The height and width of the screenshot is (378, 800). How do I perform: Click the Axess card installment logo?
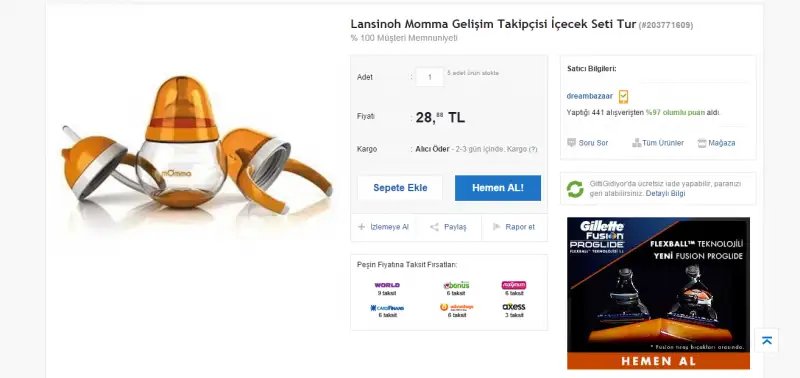click(514, 307)
